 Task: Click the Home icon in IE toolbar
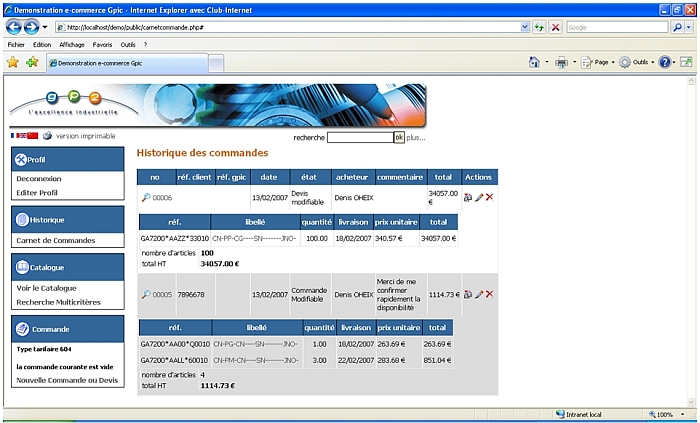(x=535, y=62)
